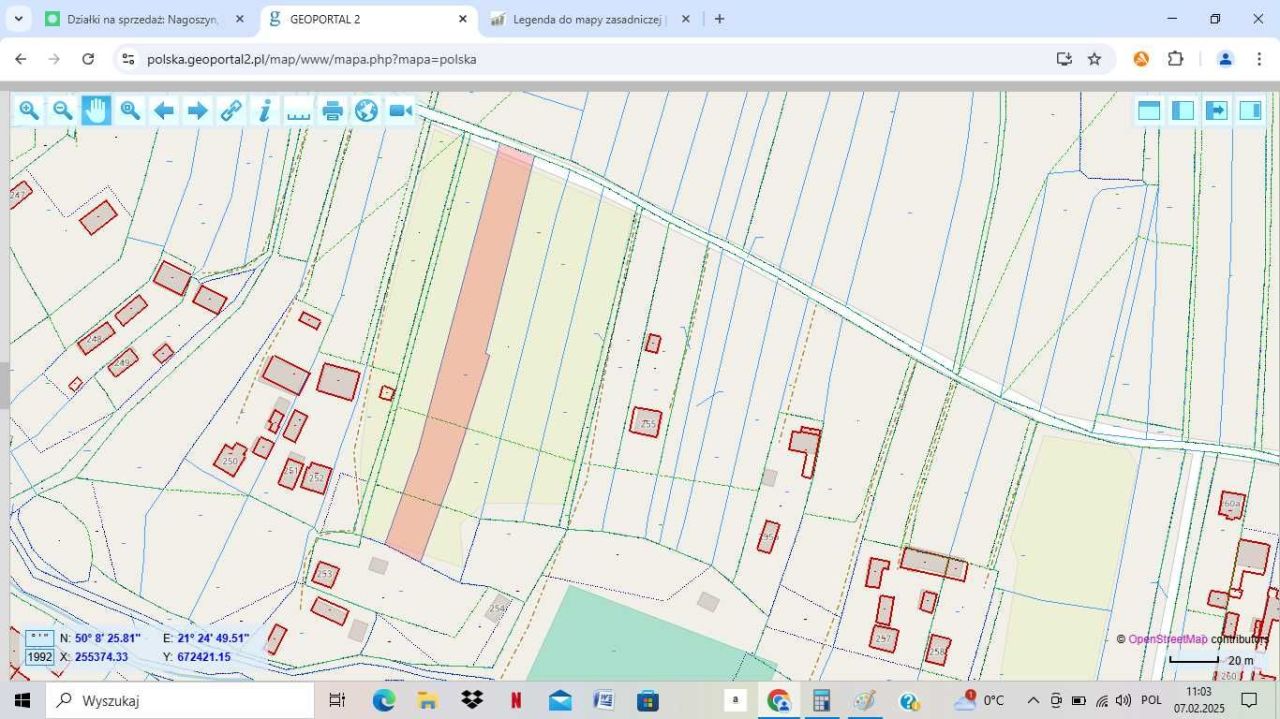Toggle the top panel layout button

coord(1149,110)
